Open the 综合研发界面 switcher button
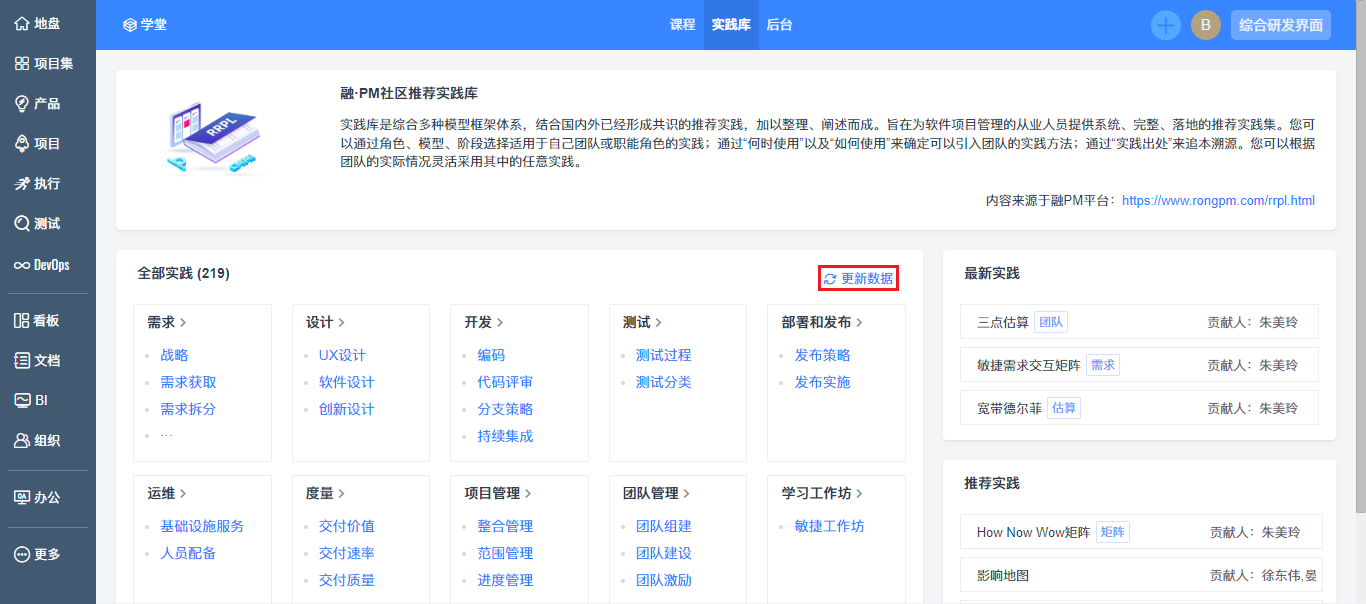Viewport: 1366px width, 604px height. (1281, 25)
